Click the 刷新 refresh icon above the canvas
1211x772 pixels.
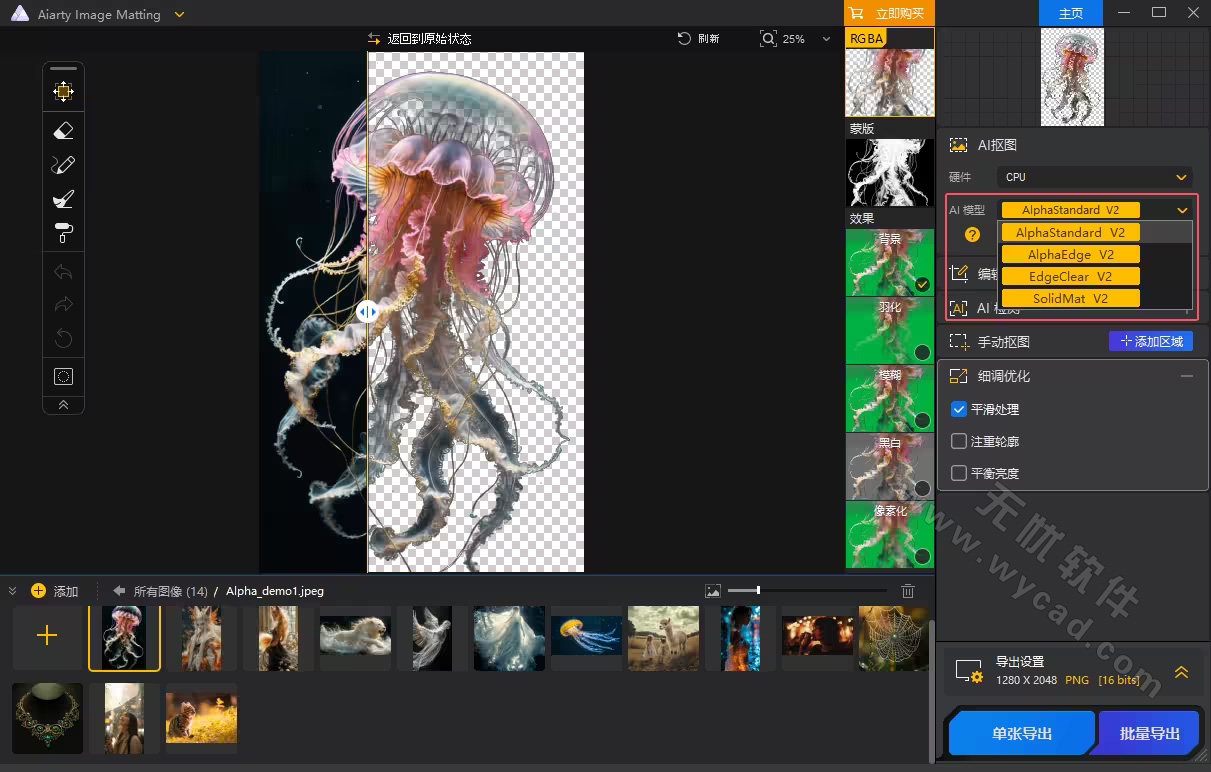coord(683,38)
